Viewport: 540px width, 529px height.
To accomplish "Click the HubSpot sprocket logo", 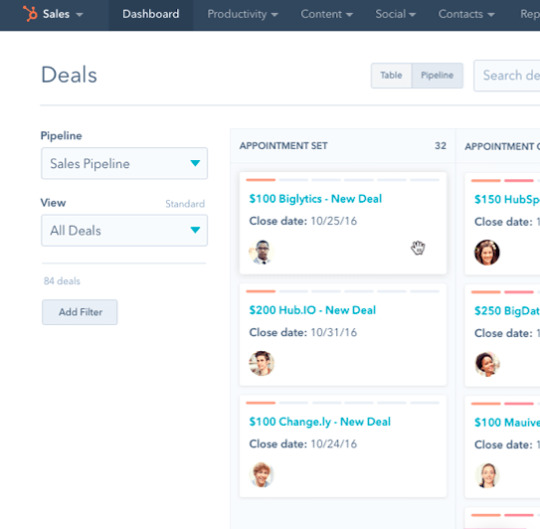I will pos(30,14).
